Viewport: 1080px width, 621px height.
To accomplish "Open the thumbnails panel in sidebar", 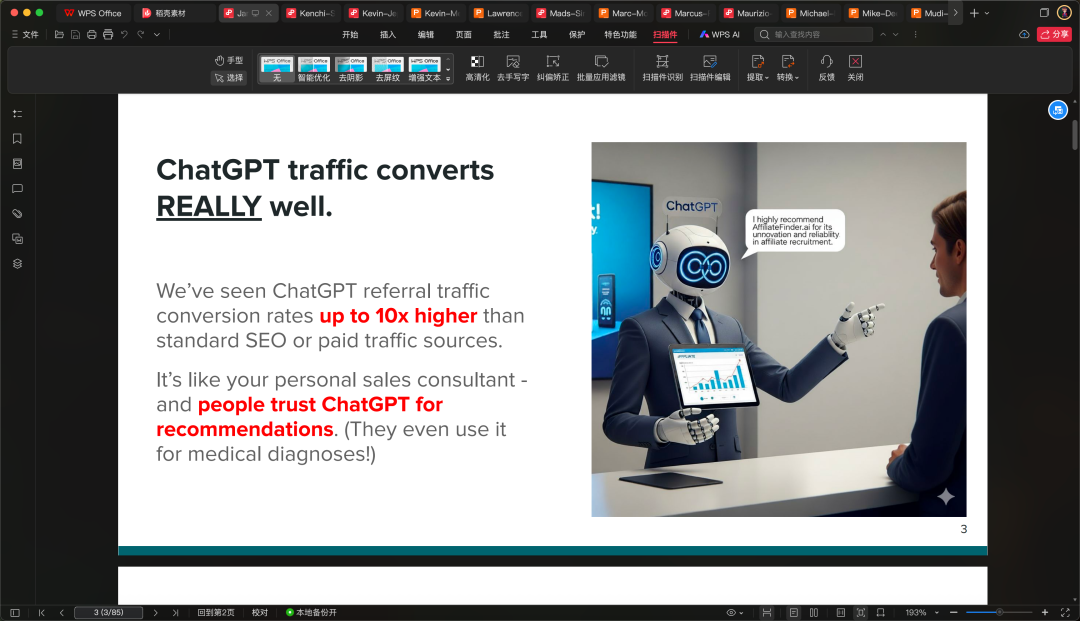I will pos(17,164).
